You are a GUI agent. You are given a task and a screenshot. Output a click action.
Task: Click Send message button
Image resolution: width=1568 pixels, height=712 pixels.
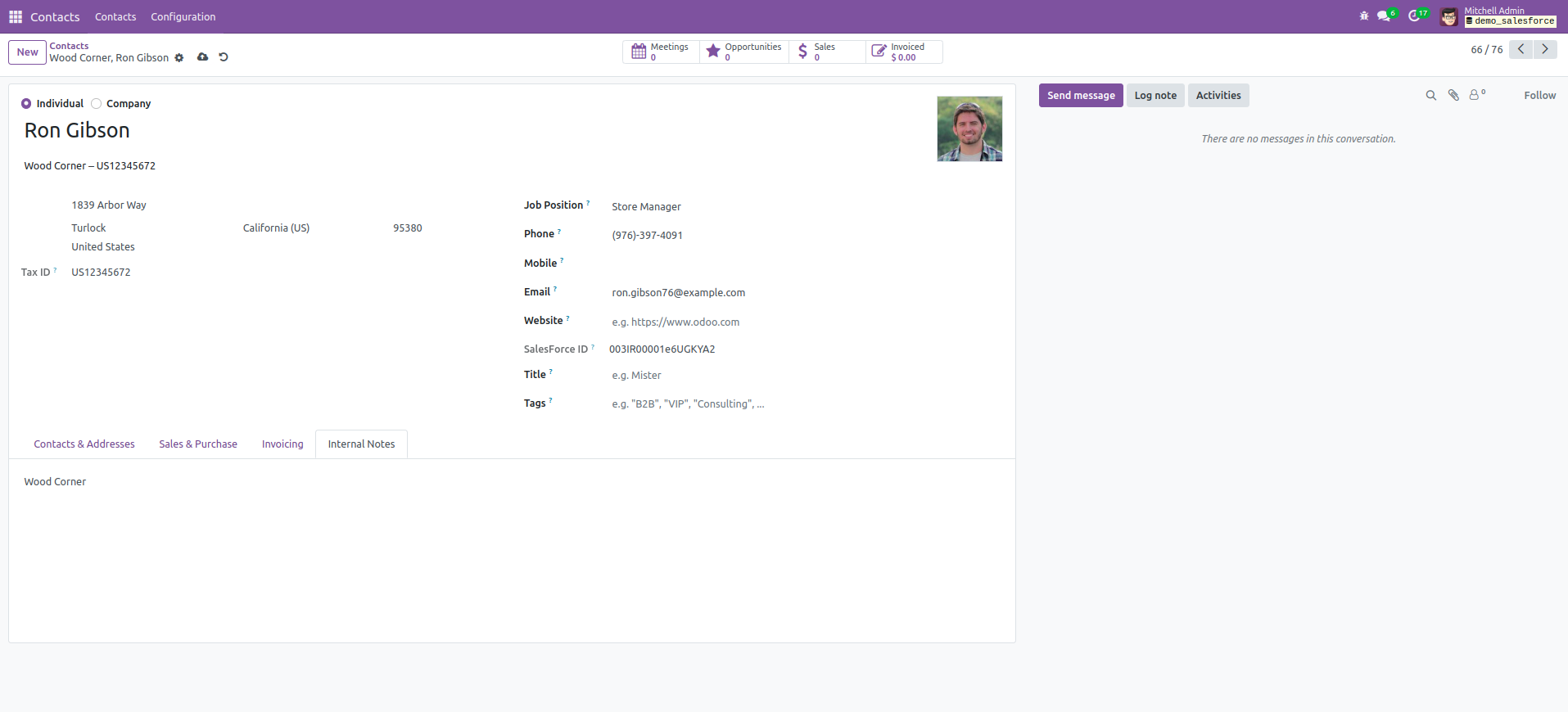tap(1081, 96)
